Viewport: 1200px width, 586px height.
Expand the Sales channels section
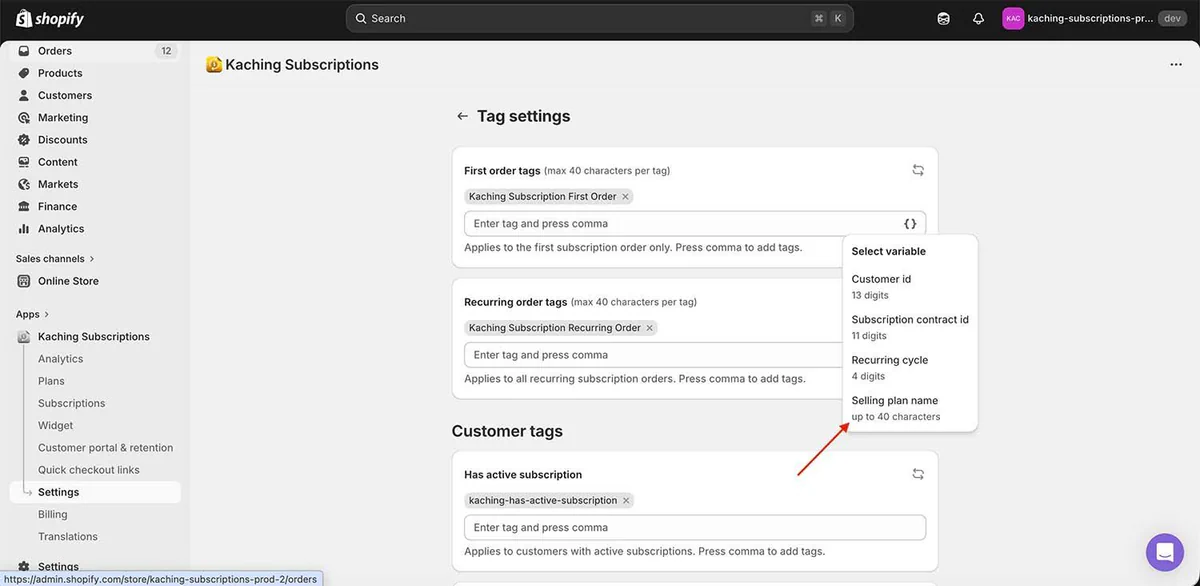click(x=55, y=259)
